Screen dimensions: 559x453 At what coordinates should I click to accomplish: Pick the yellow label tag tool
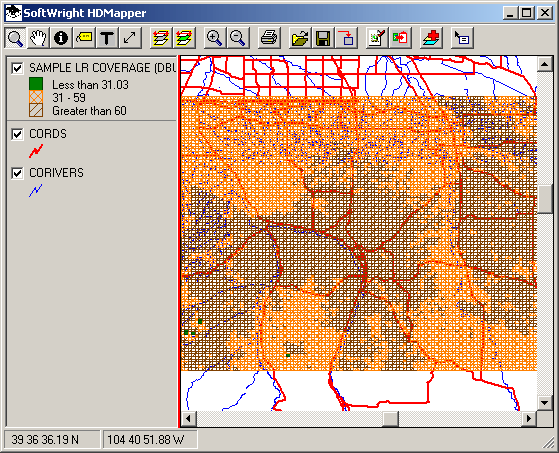click(x=84, y=38)
